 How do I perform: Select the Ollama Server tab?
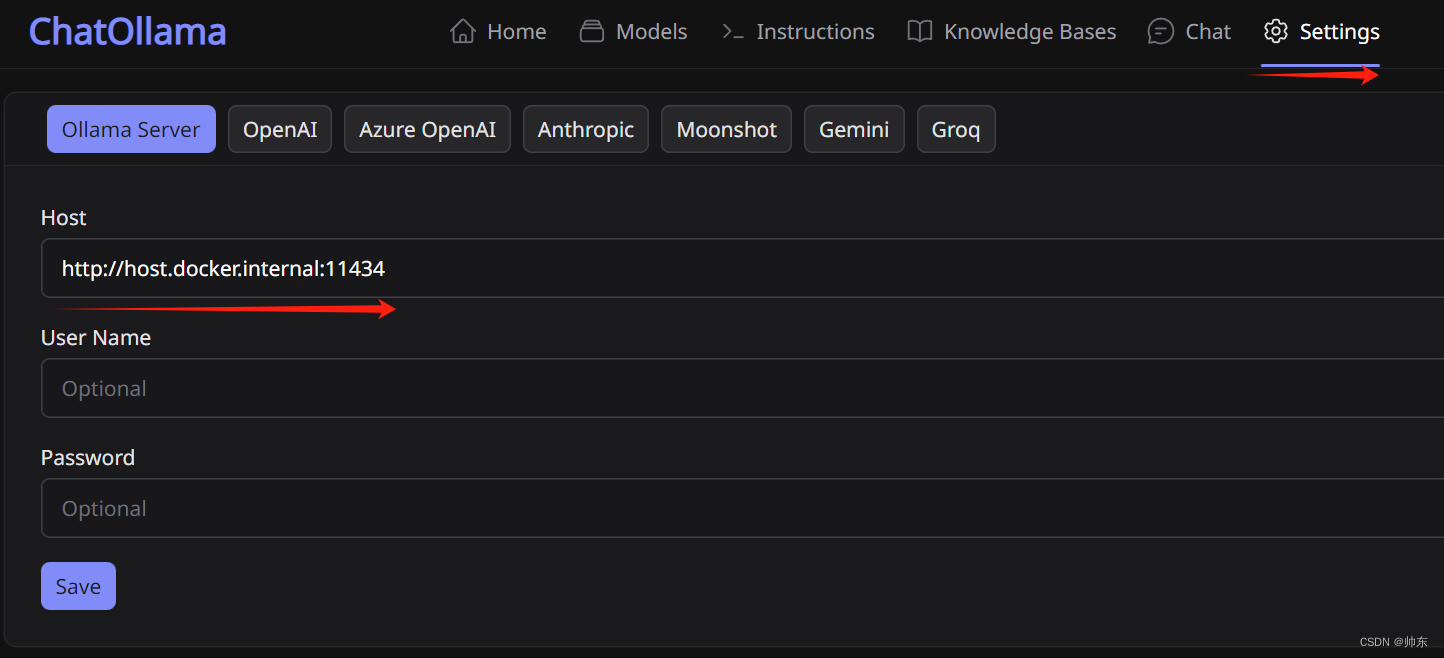pos(131,129)
